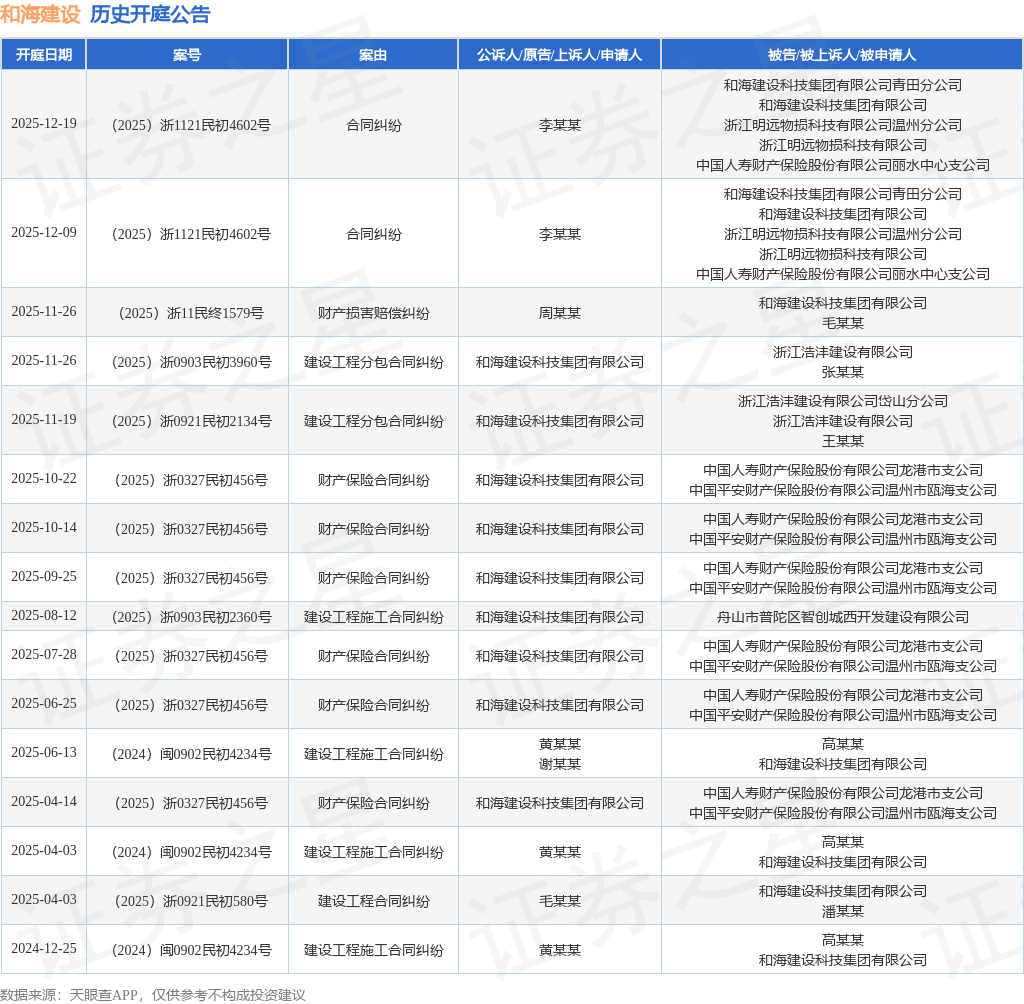This screenshot has height=1004, width=1024.
Task: Click case number (2025)浙0921民初580号
Action: [x=191, y=901]
